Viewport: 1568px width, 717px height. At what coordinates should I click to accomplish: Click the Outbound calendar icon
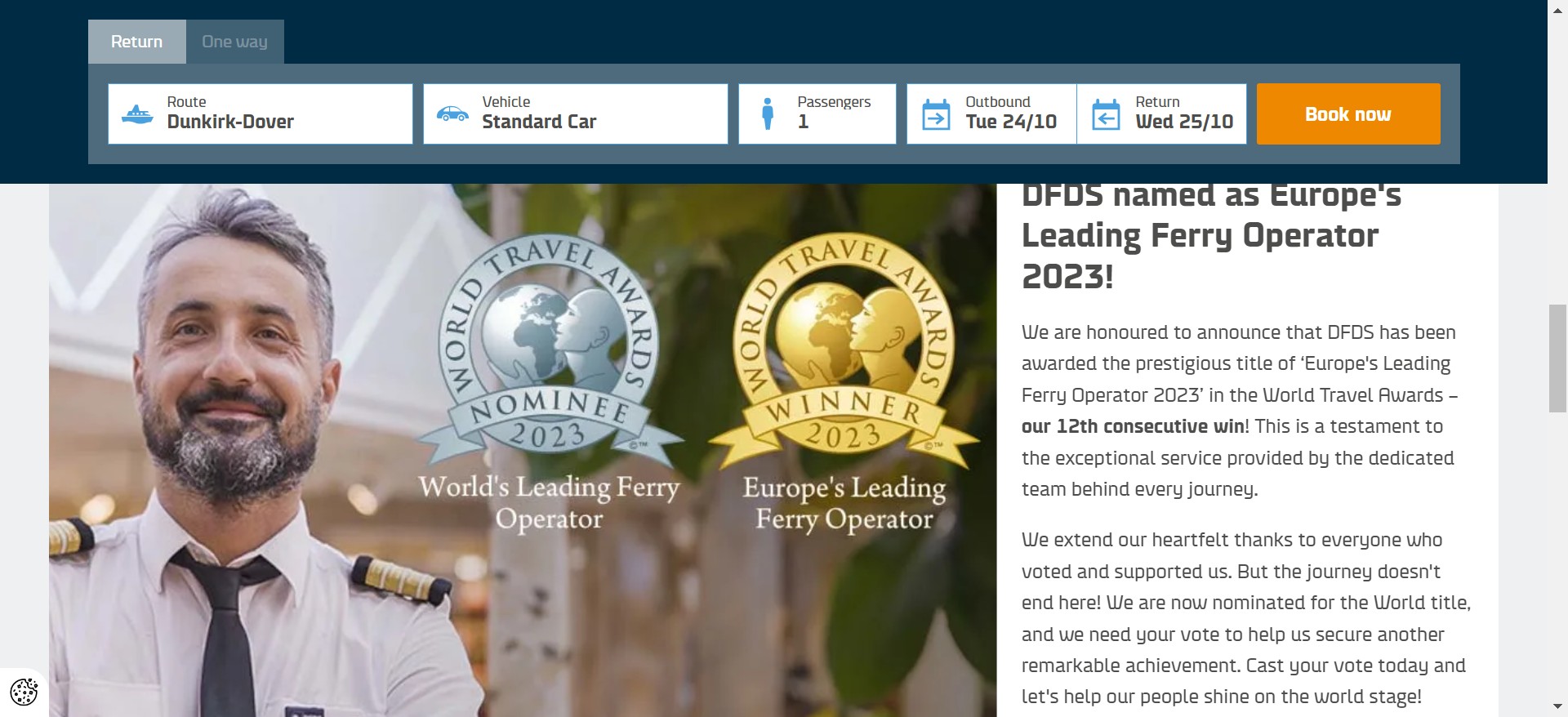[936, 114]
